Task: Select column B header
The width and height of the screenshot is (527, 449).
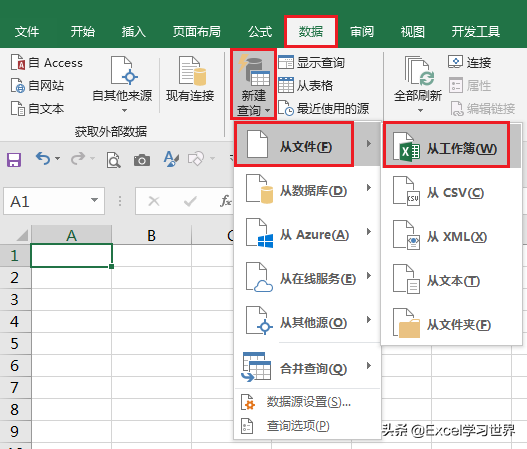Action: click(152, 235)
